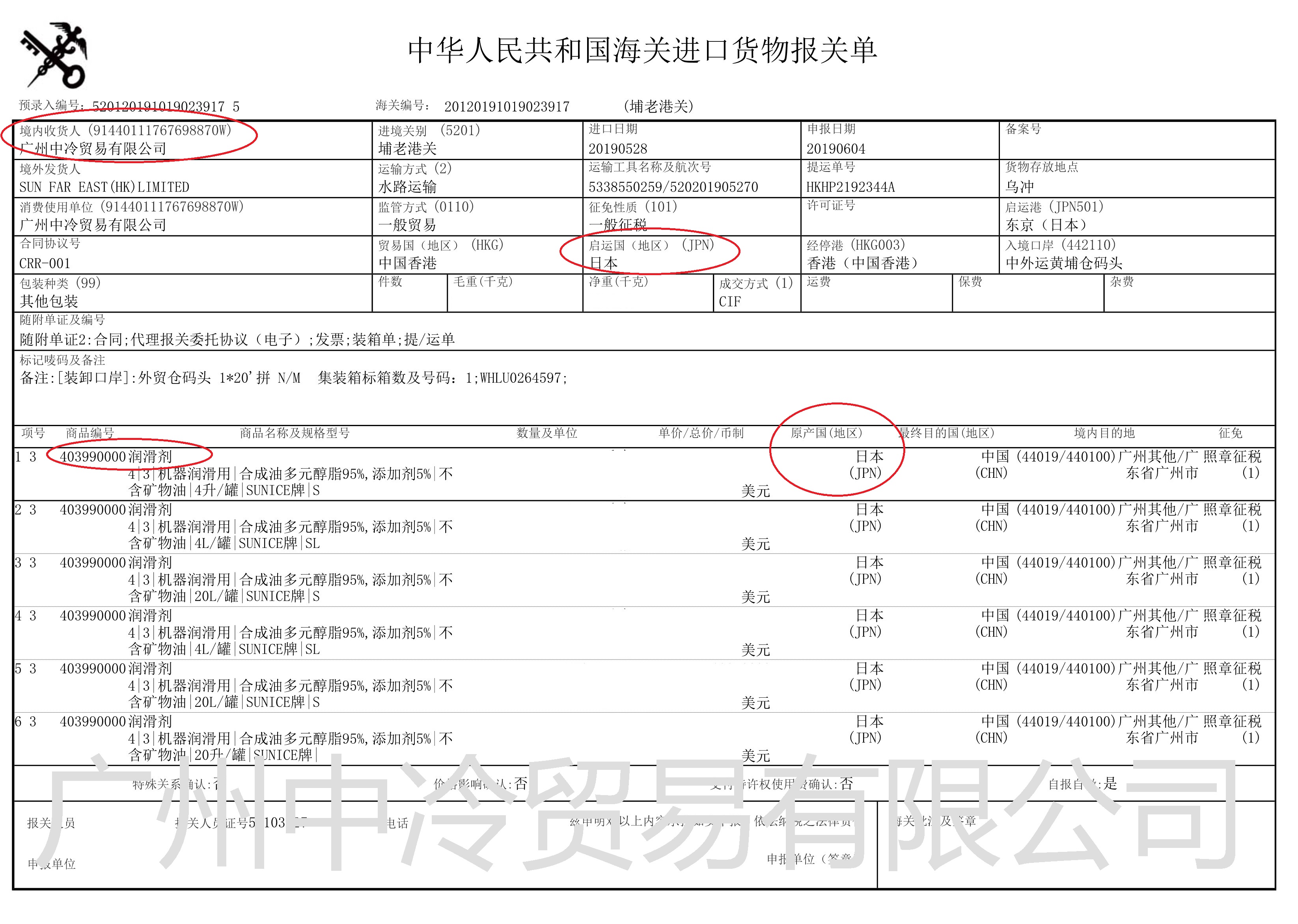
Task: Click the 商品名称及规格型号 column header
Action: (x=294, y=433)
